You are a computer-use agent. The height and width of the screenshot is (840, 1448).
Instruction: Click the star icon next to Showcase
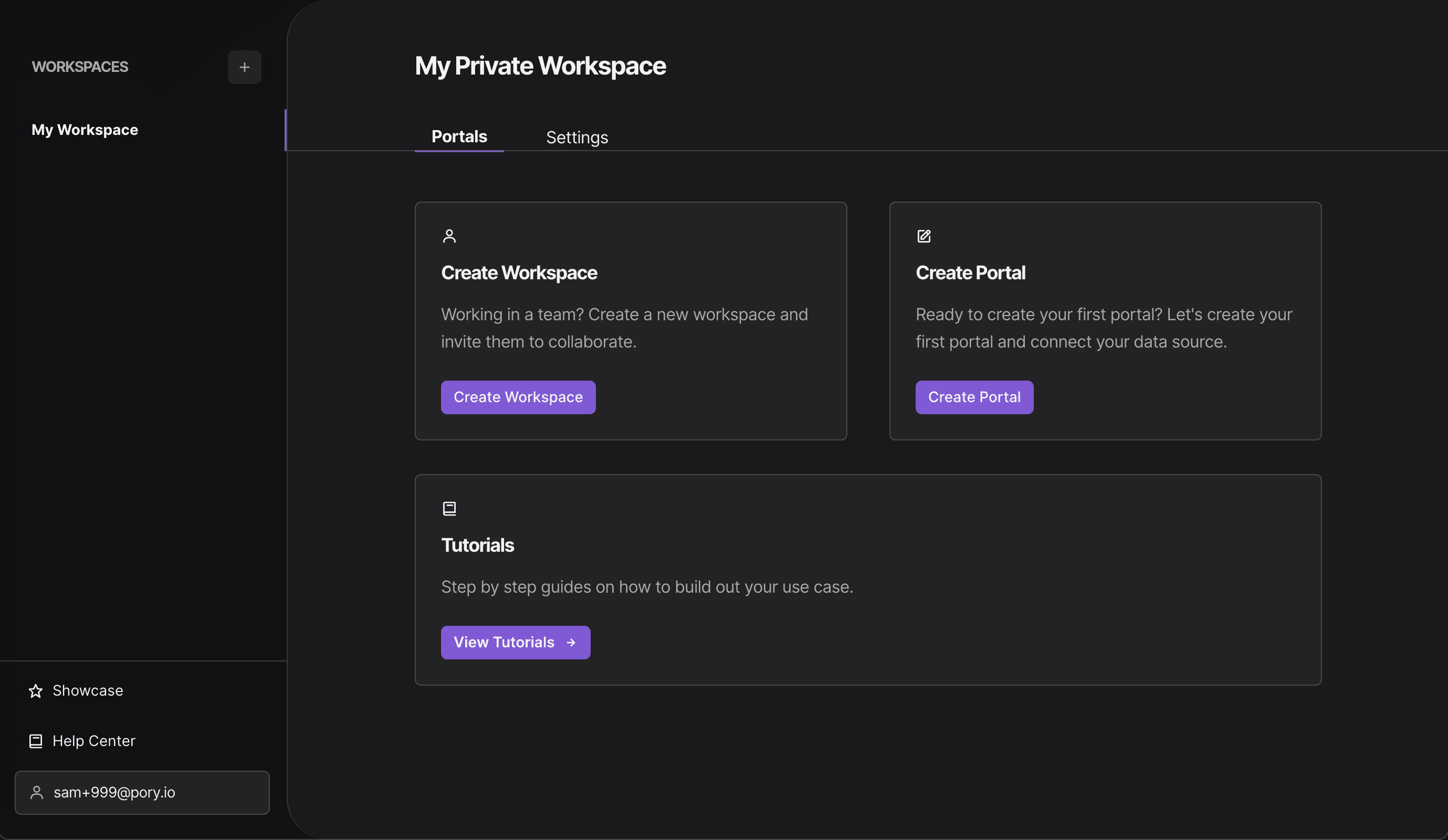36,690
